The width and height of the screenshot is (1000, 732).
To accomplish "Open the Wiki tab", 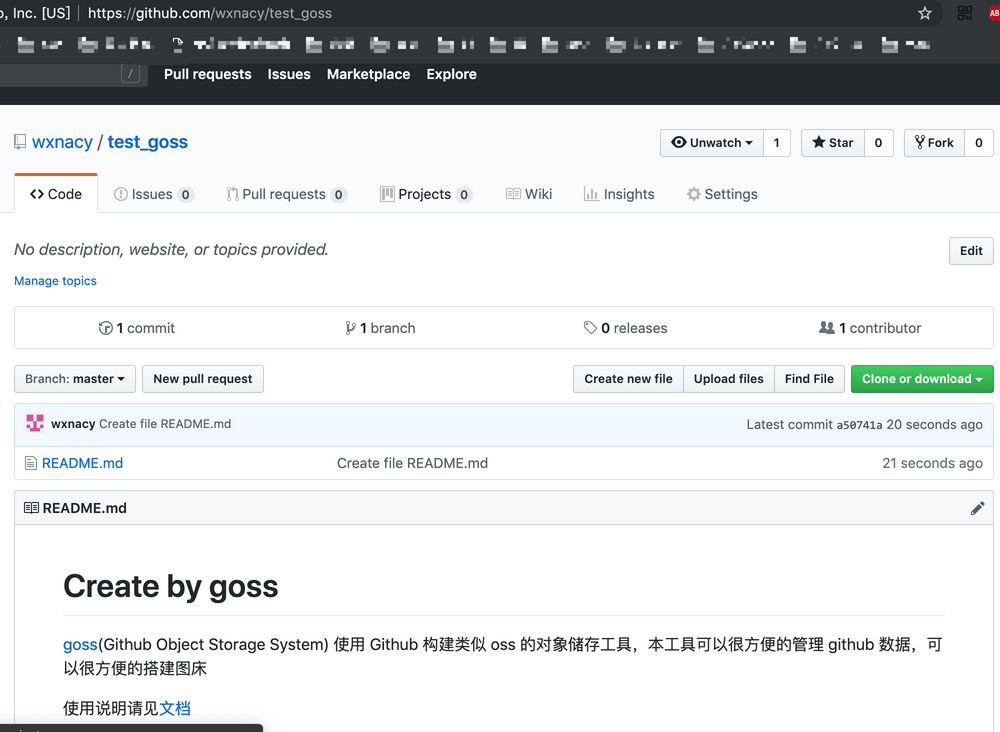I will click(x=529, y=194).
